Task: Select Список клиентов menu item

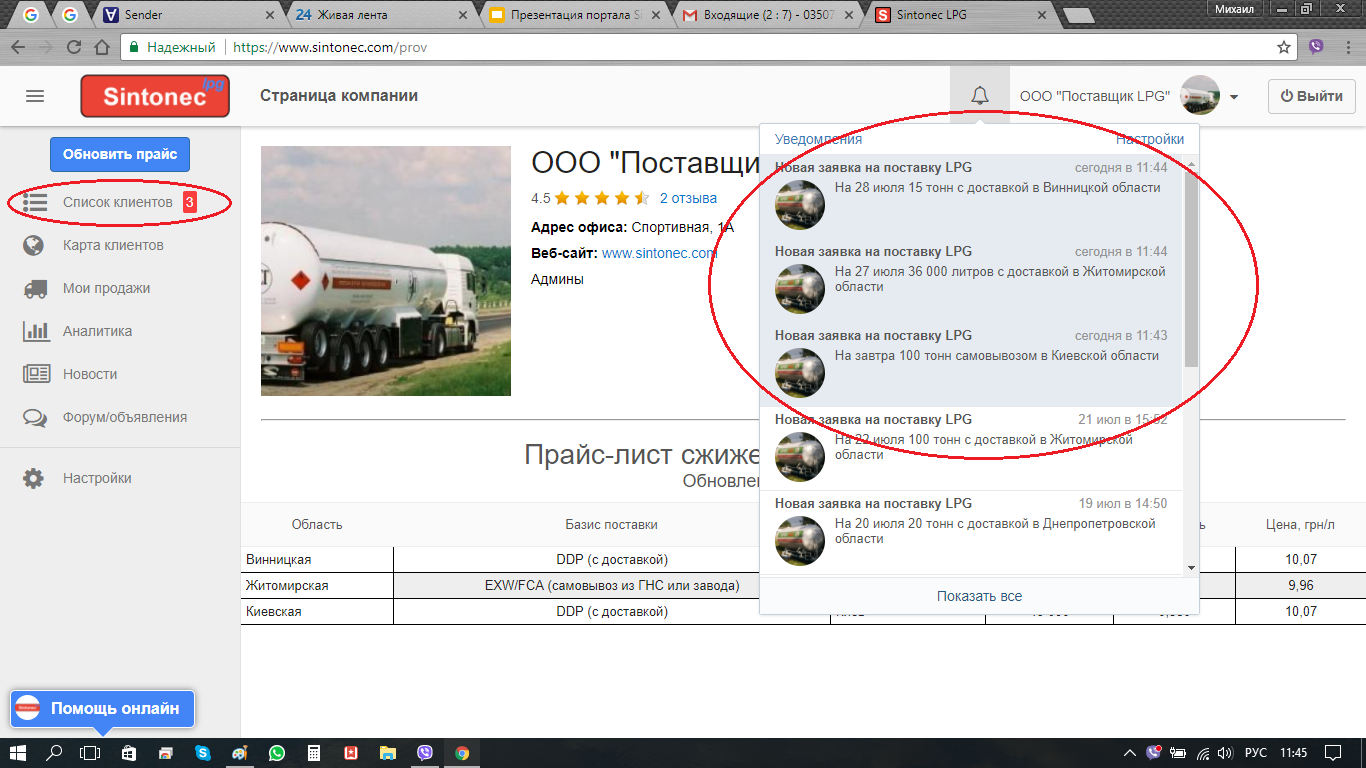Action: pyautogui.click(x=117, y=202)
